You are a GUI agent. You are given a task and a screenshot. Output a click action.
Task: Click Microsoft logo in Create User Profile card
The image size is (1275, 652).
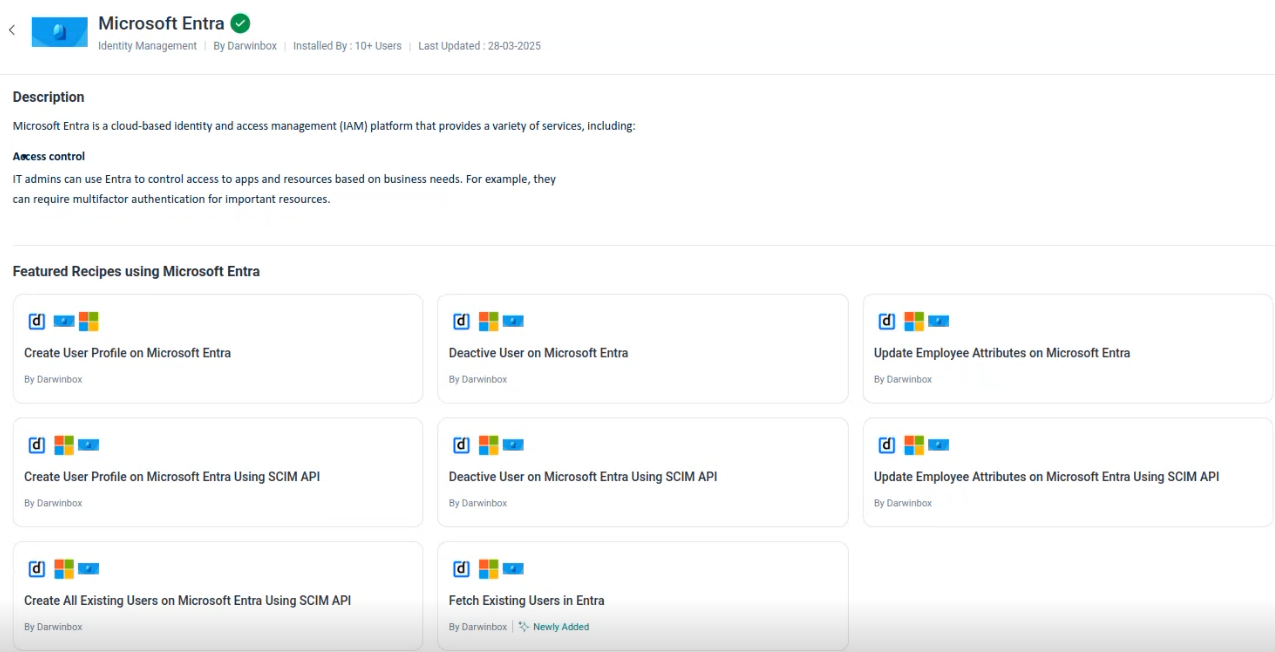coord(89,321)
